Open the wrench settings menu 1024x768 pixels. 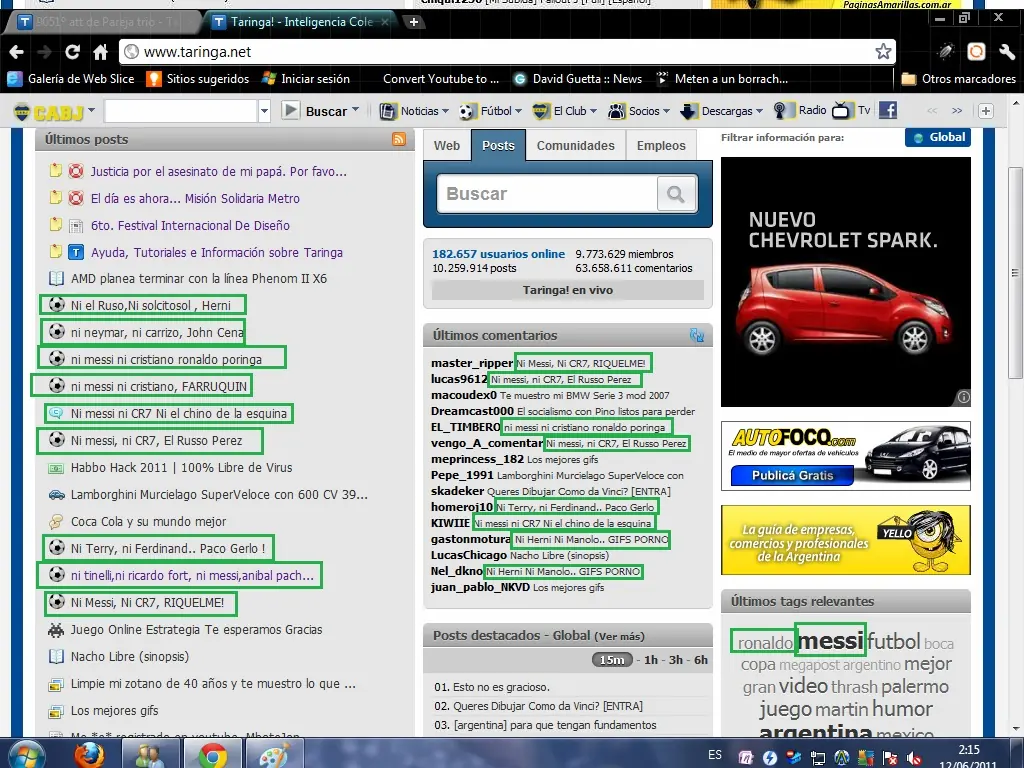[x=1006, y=52]
